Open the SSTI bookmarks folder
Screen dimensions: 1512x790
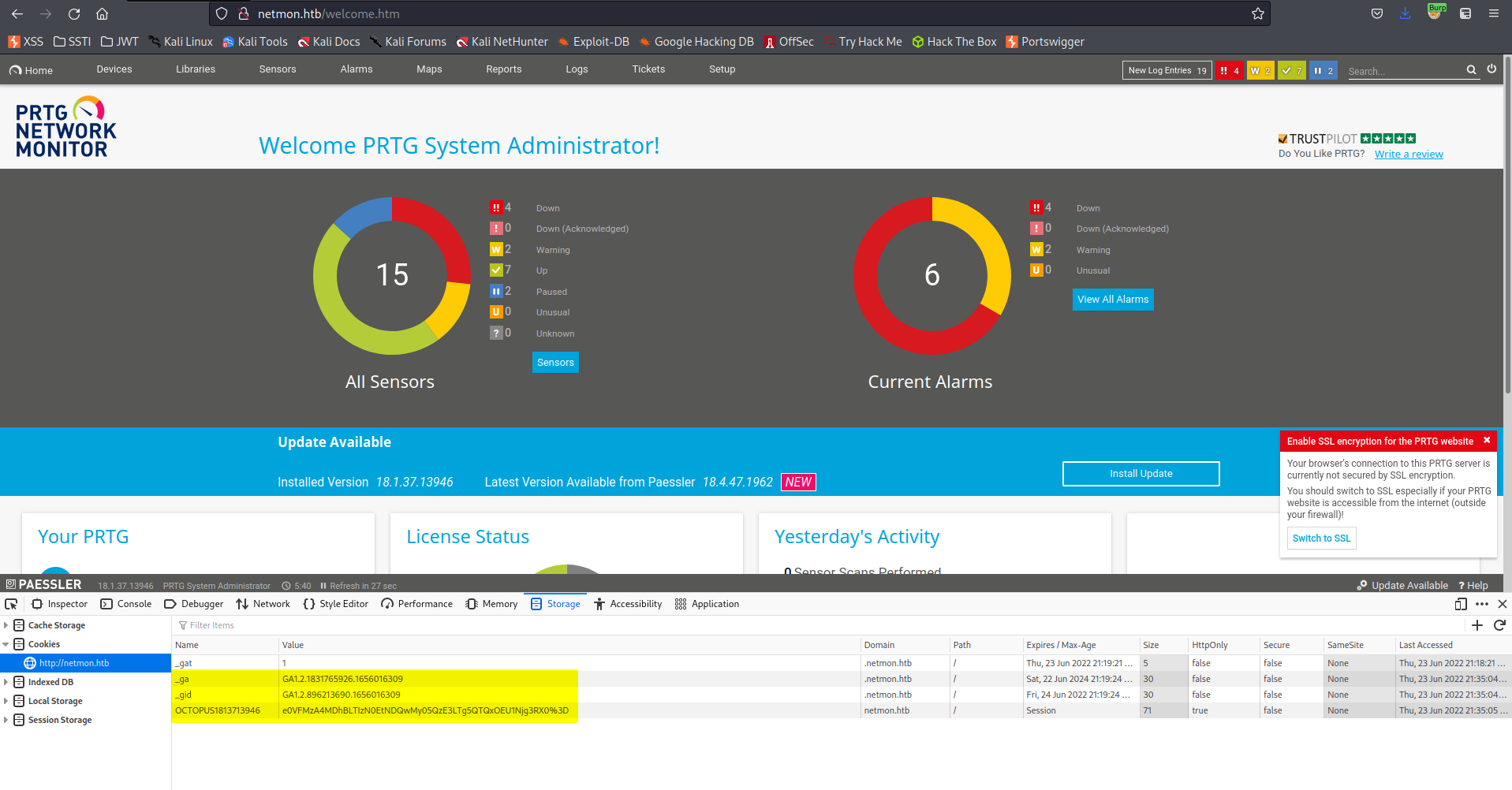pyautogui.click(x=73, y=42)
